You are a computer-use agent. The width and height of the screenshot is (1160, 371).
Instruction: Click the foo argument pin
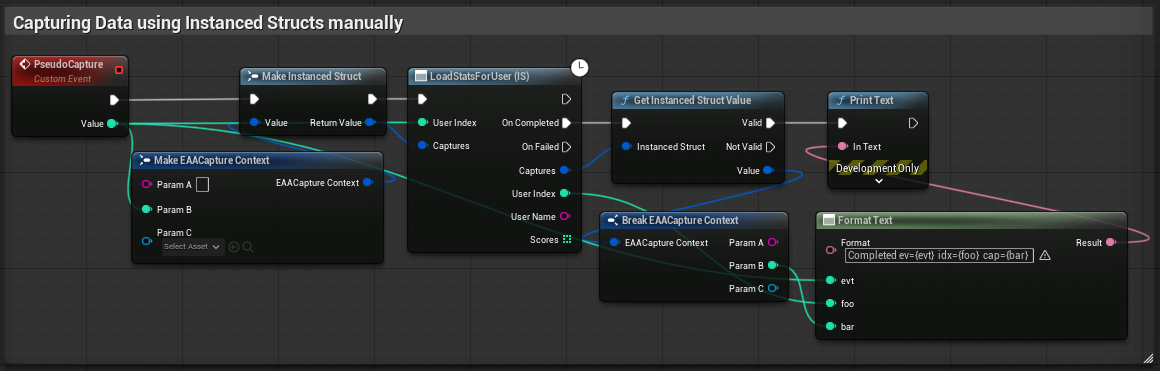[831, 303]
